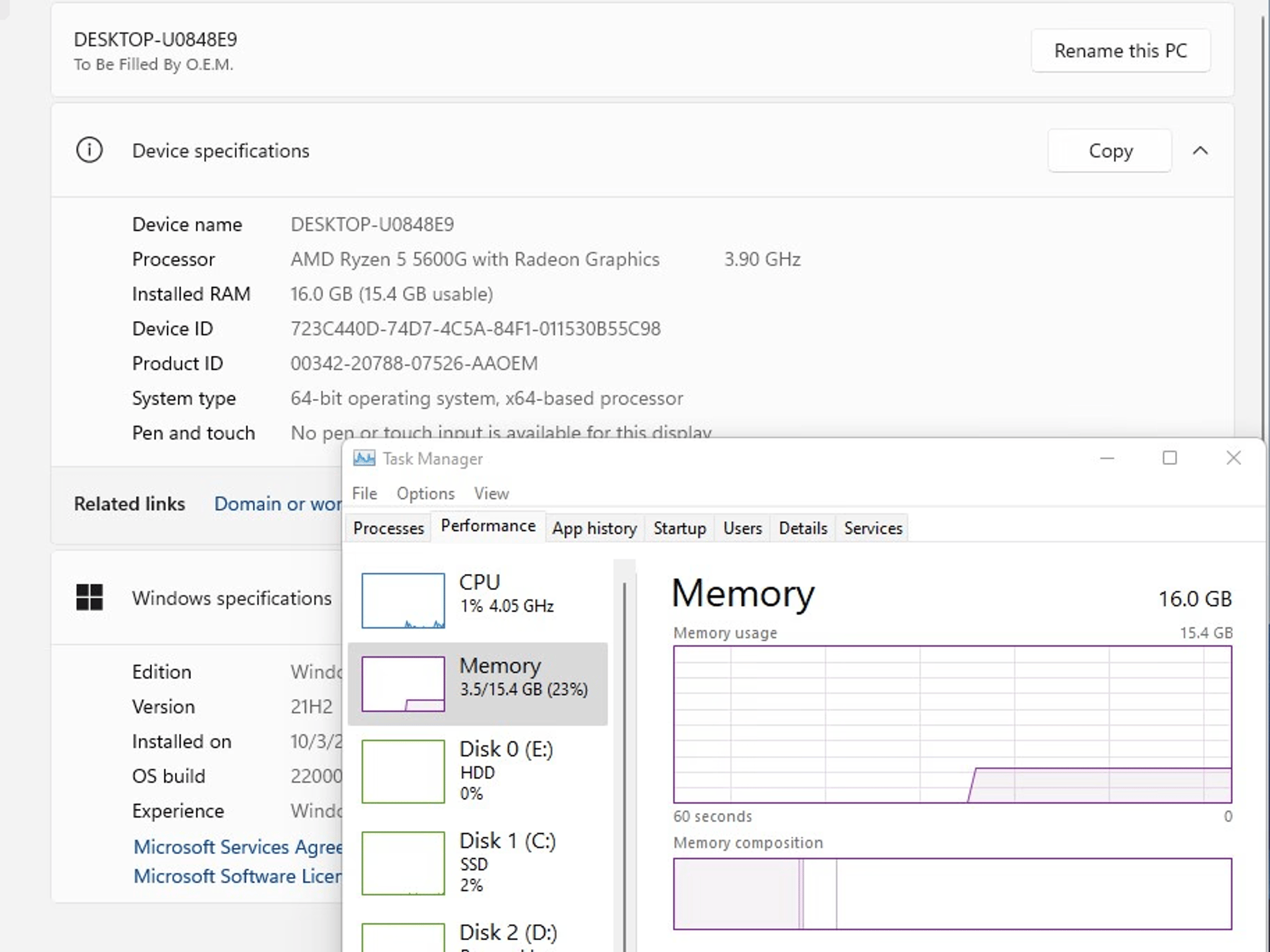1270x952 pixels.
Task: Open the Startup tab
Action: 680,528
